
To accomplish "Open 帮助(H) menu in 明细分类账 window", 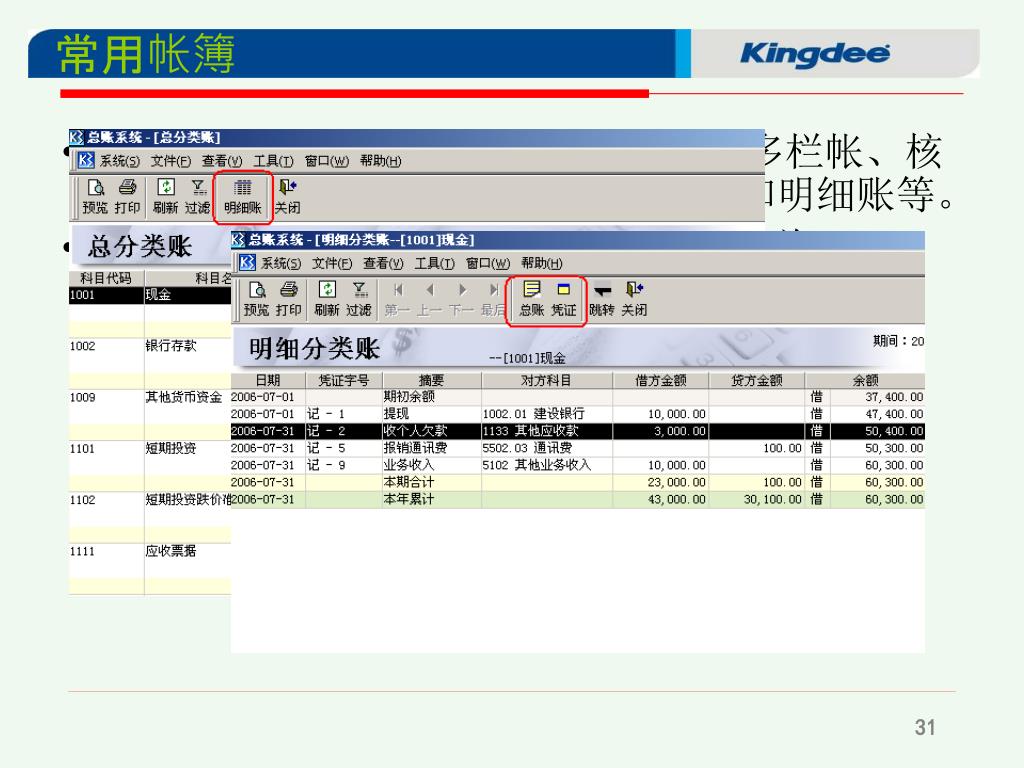I will 541,263.
